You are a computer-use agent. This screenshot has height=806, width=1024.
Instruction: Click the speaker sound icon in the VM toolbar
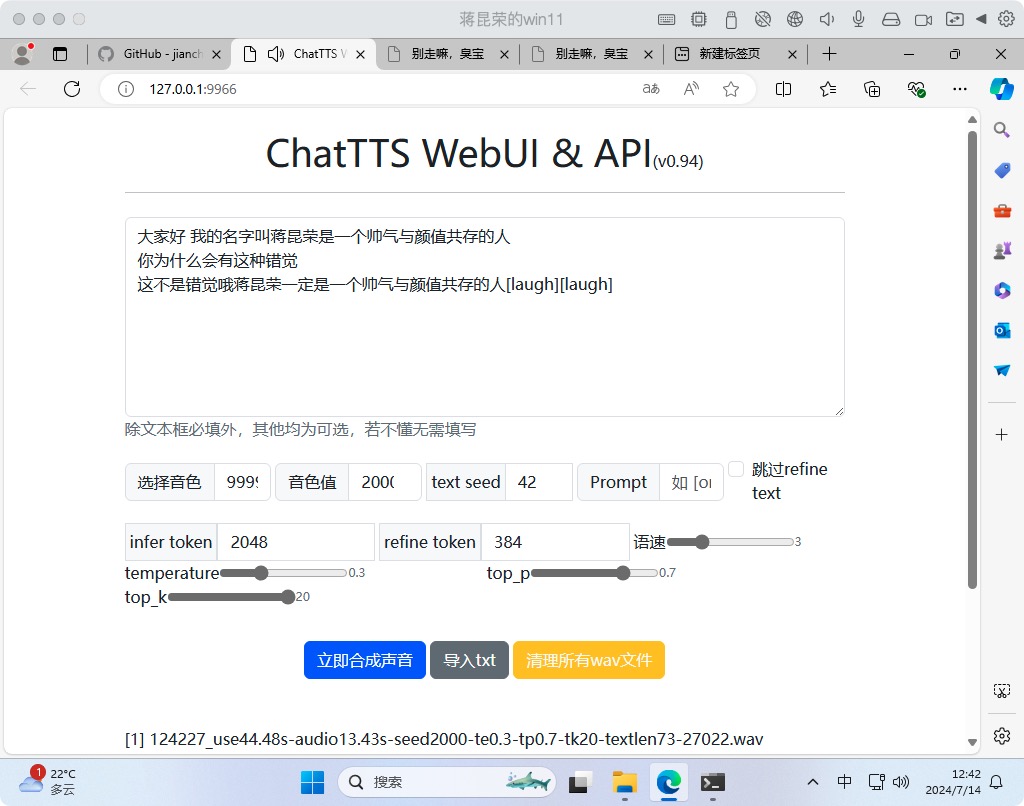click(827, 20)
